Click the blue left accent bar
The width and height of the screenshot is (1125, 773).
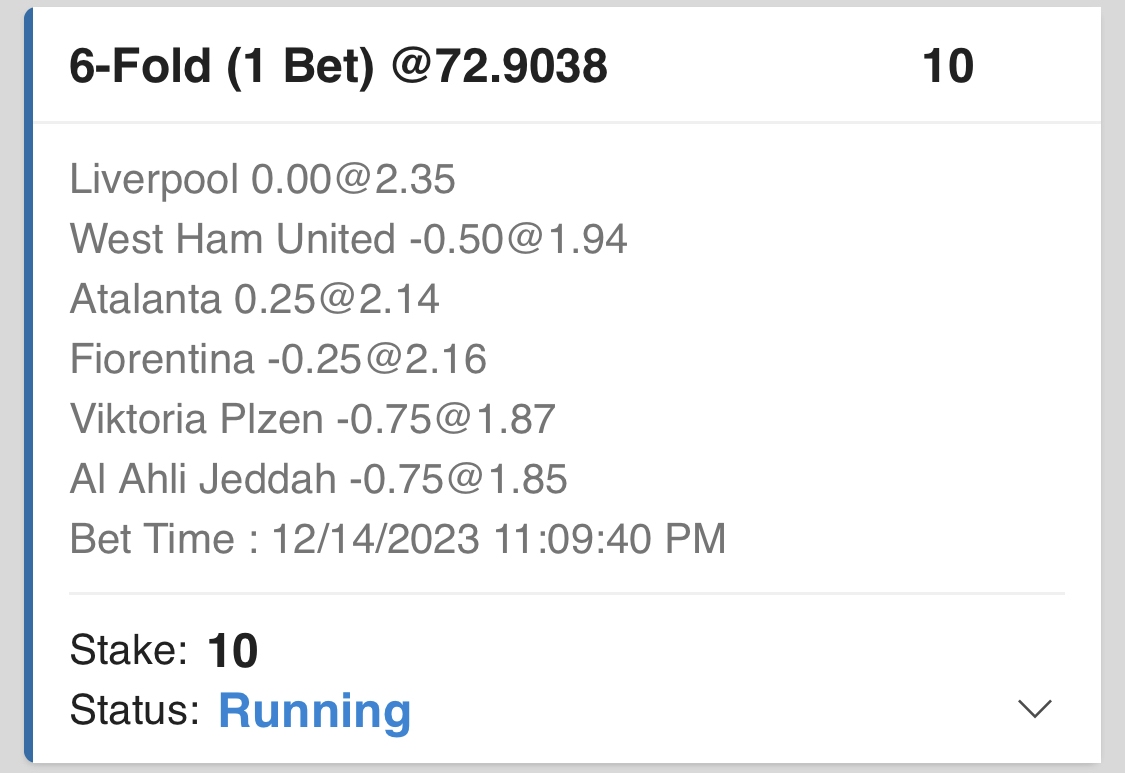(28, 386)
